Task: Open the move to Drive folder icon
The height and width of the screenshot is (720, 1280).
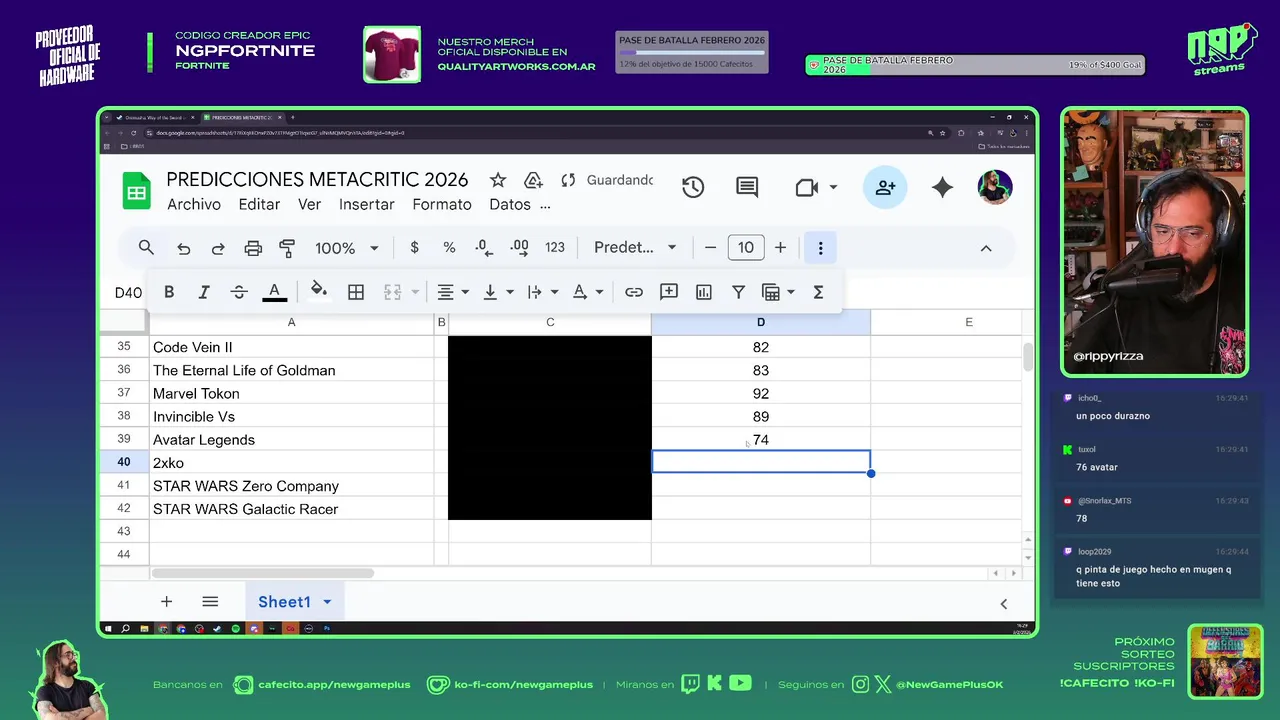Action: coord(534,180)
